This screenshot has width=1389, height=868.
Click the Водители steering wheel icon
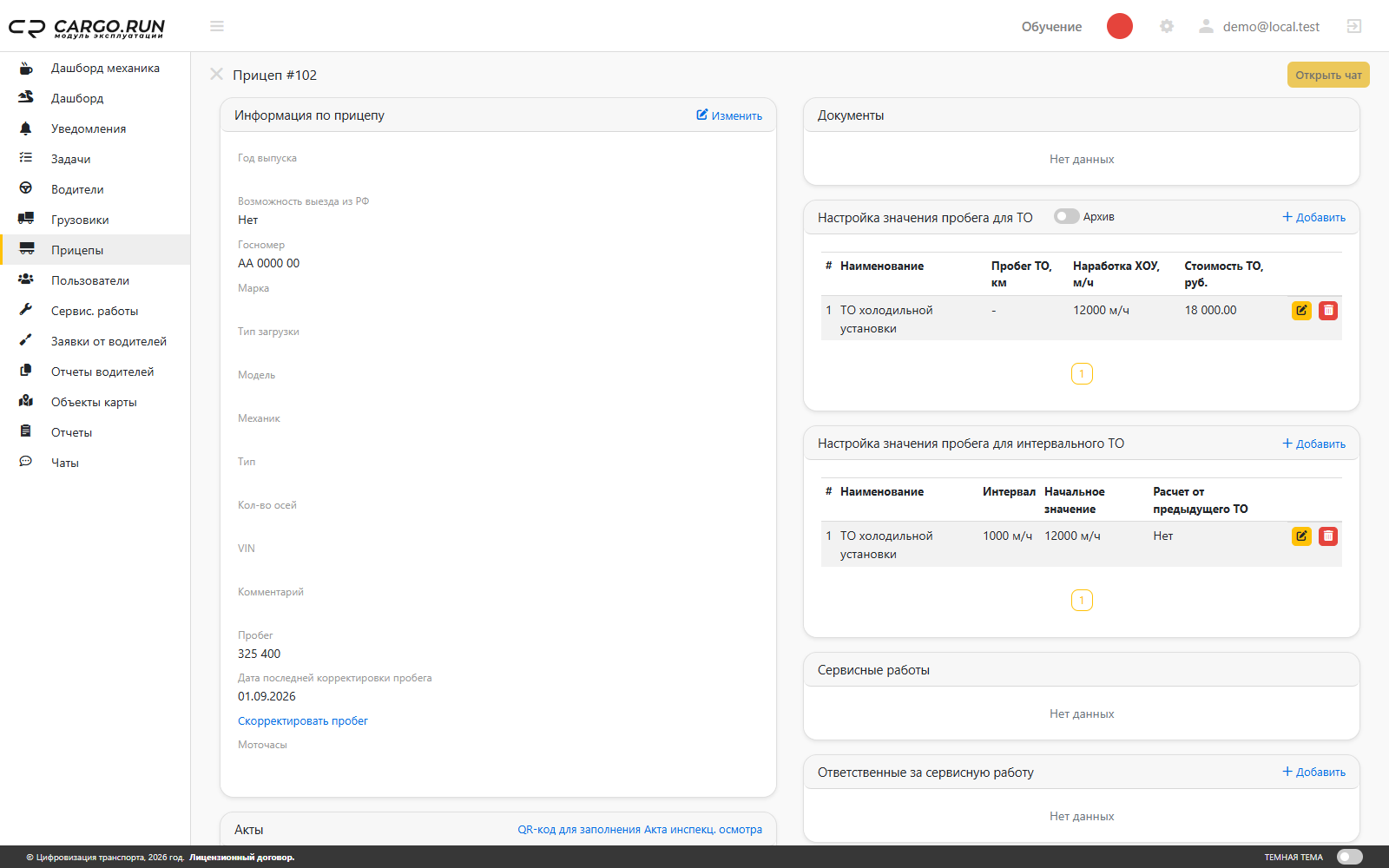[26, 188]
